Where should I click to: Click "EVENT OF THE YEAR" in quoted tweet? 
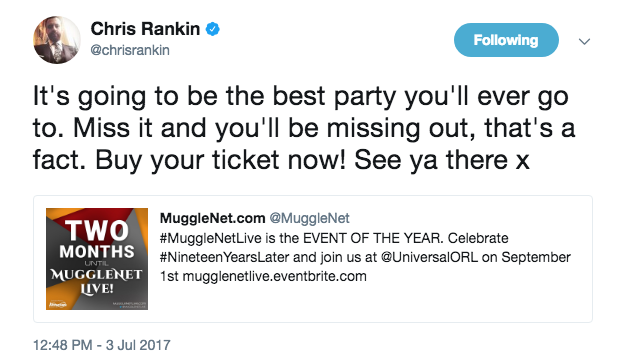pyautogui.click(x=373, y=238)
